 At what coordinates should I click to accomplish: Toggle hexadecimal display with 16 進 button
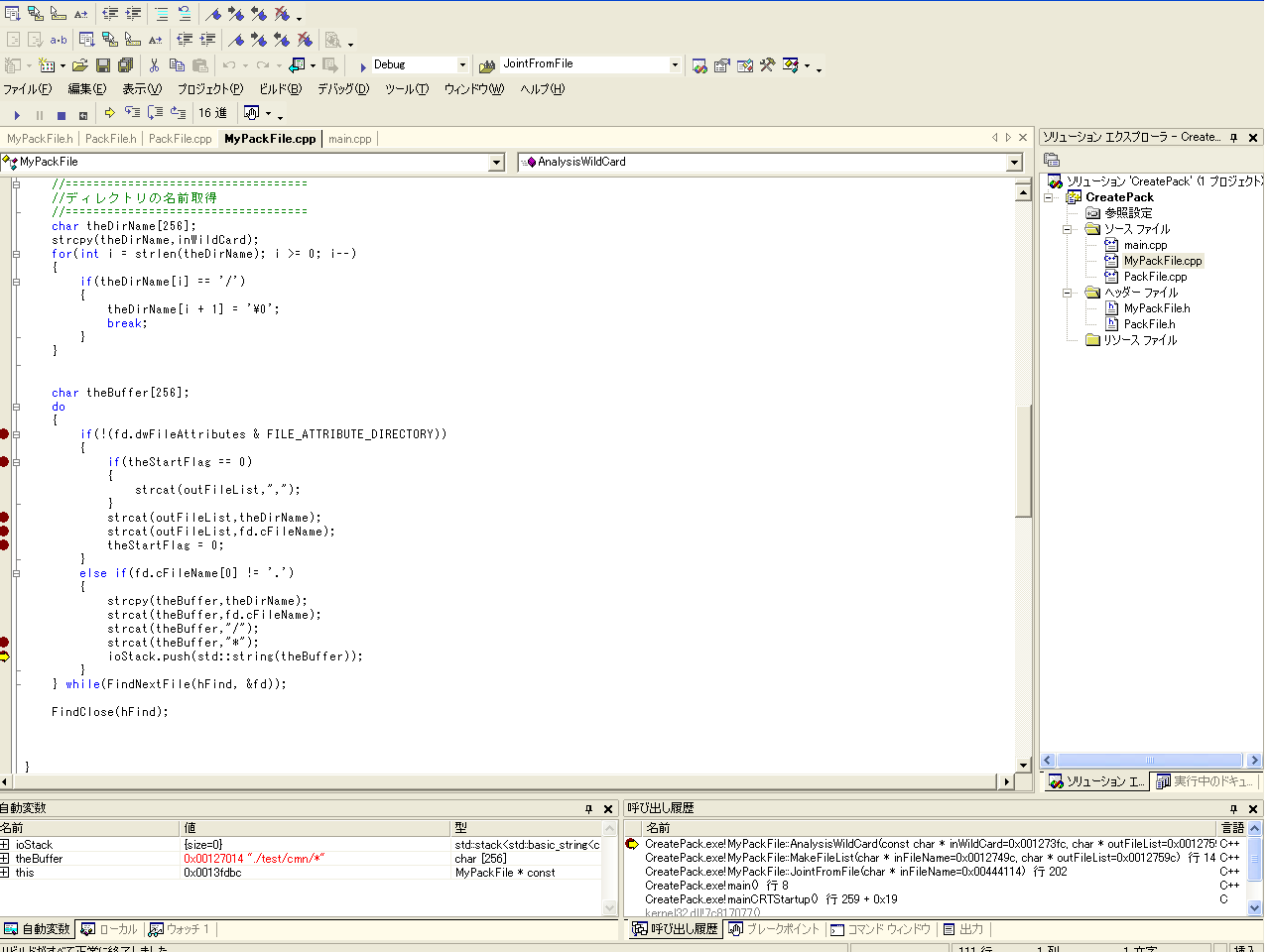(212, 113)
